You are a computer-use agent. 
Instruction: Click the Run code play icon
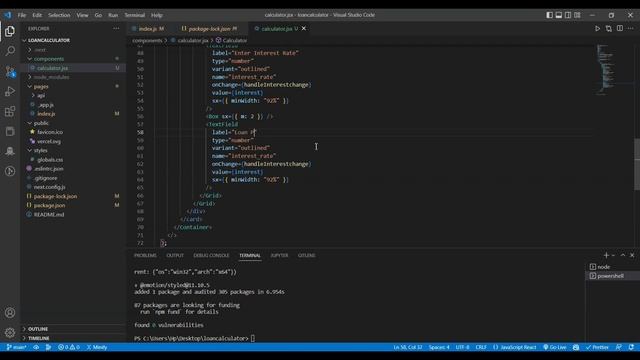click(597, 29)
